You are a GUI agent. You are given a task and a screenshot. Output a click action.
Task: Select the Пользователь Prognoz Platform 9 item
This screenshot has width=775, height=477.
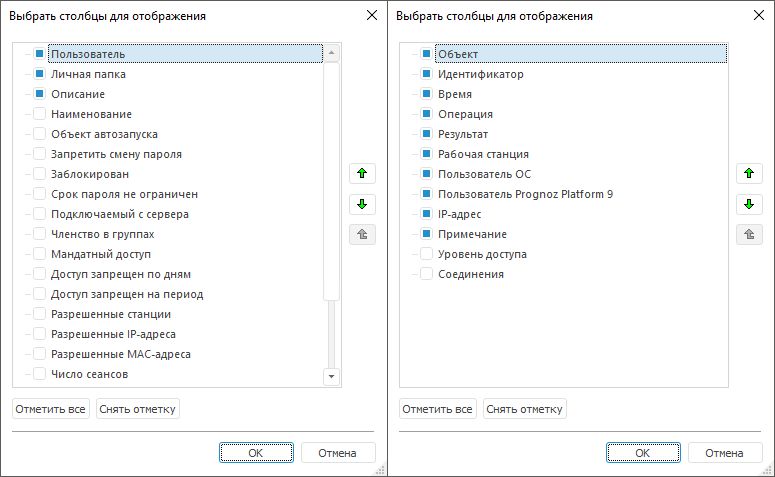pyautogui.click(x=524, y=194)
